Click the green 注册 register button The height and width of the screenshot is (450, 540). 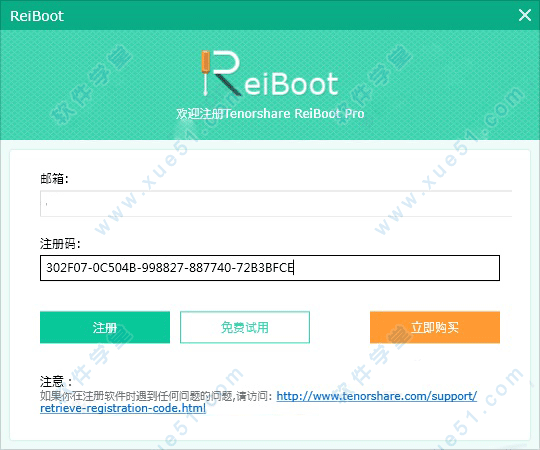pos(105,327)
